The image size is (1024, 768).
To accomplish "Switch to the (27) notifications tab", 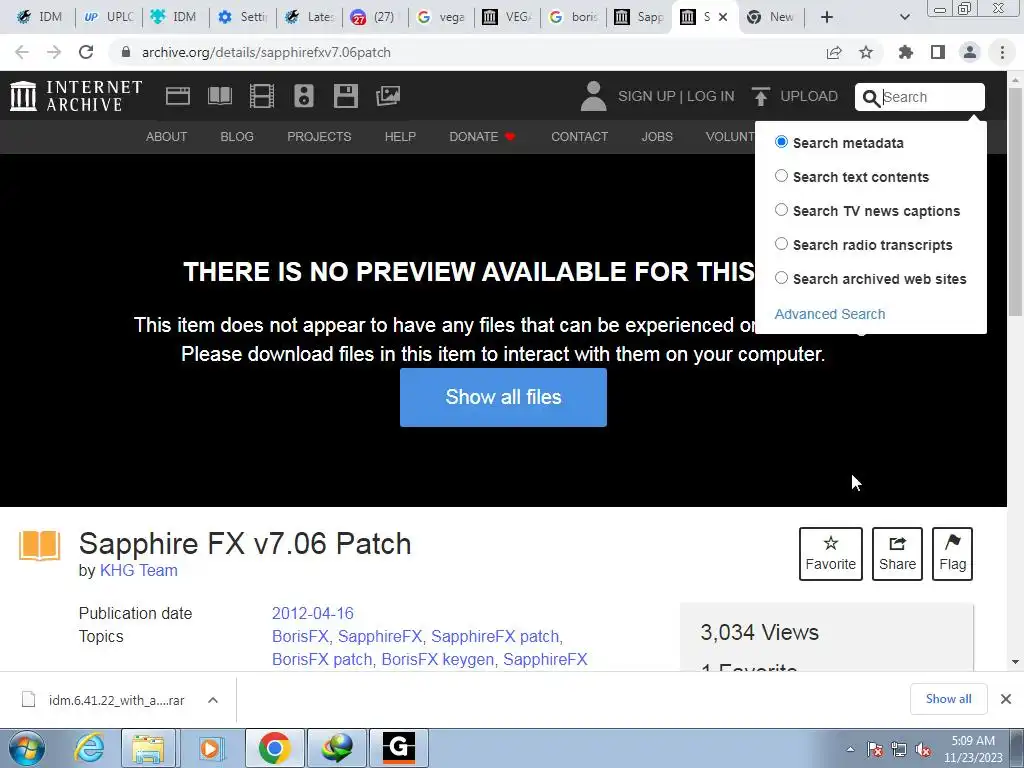I will coord(375,17).
